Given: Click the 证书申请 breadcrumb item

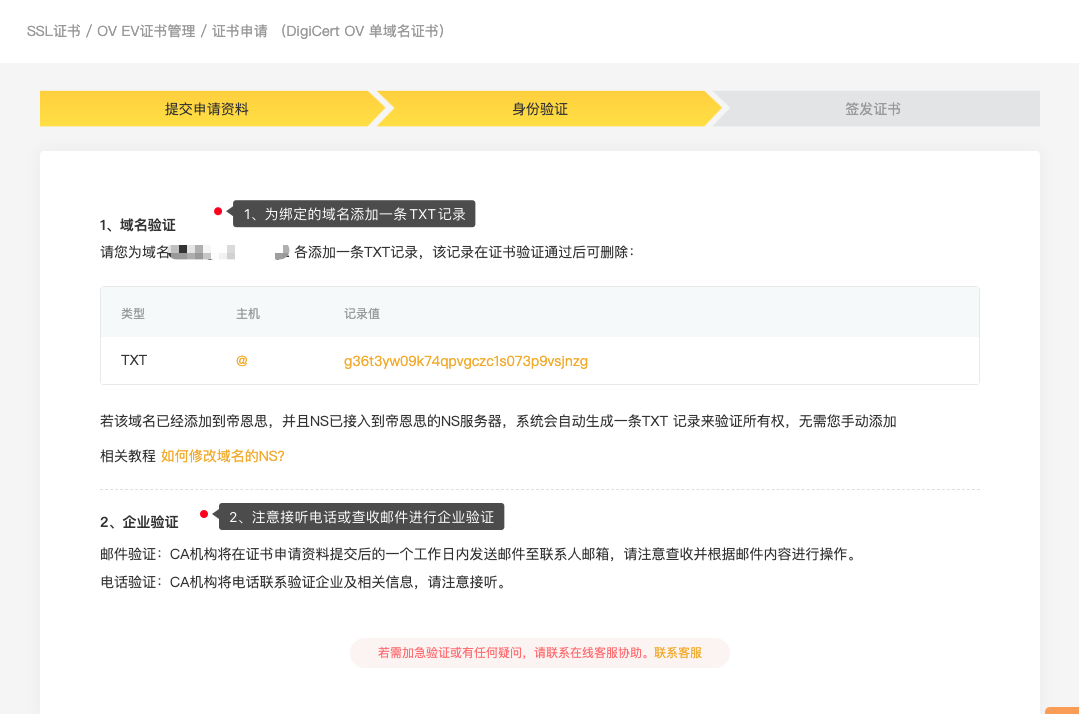Looking at the screenshot, I should (x=239, y=31).
